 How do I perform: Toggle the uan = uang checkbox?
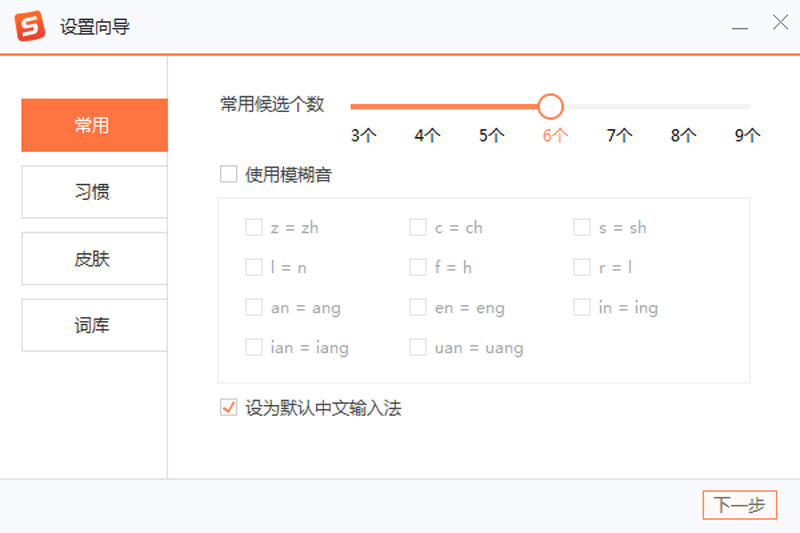coord(418,347)
